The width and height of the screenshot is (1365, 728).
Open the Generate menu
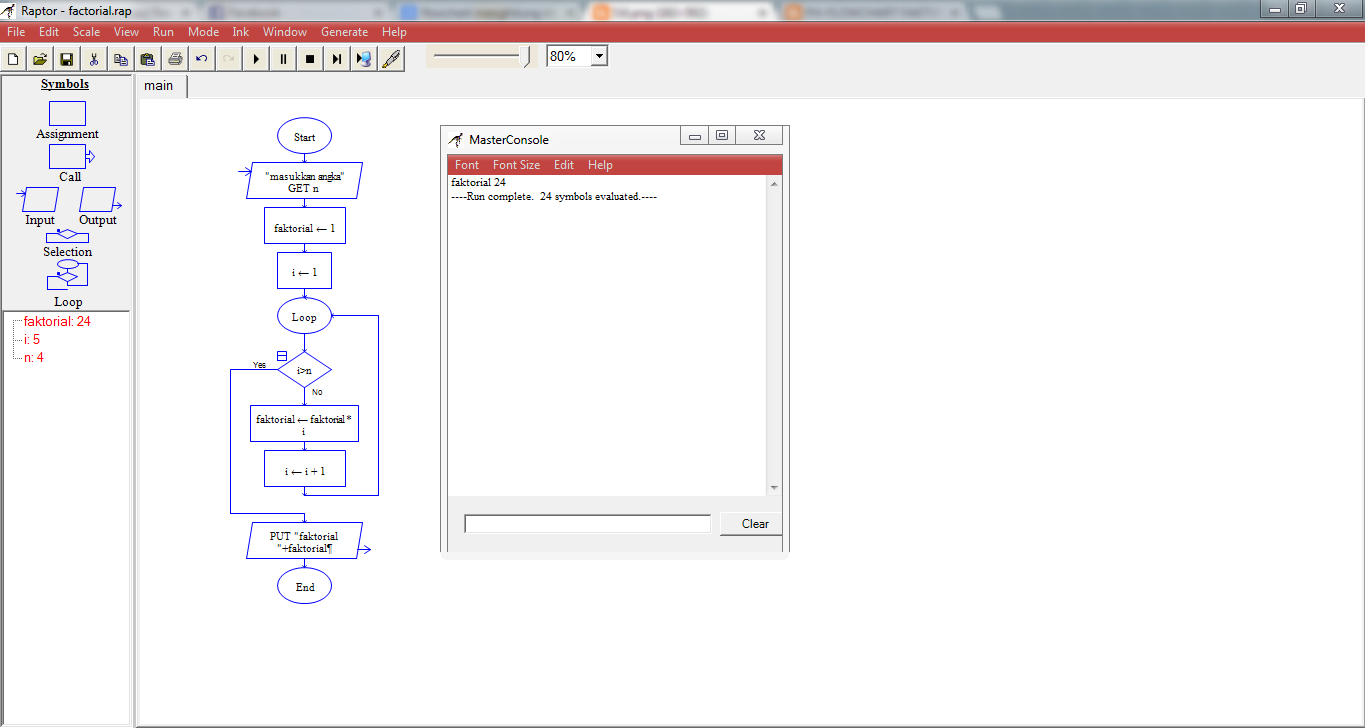click(x=344, y=32)
